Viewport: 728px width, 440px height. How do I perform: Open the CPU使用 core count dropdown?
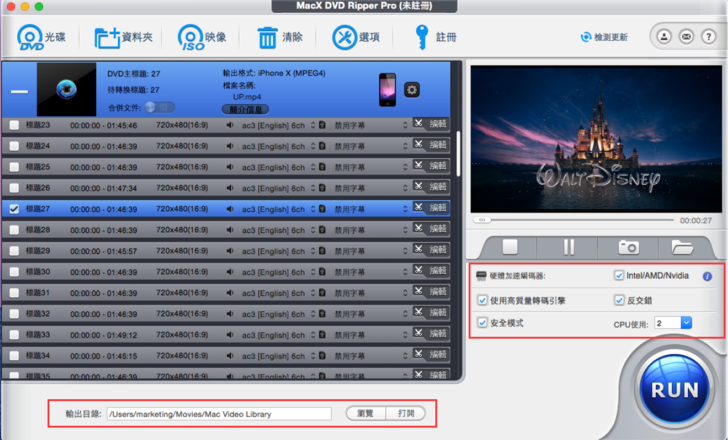(686, 323)
